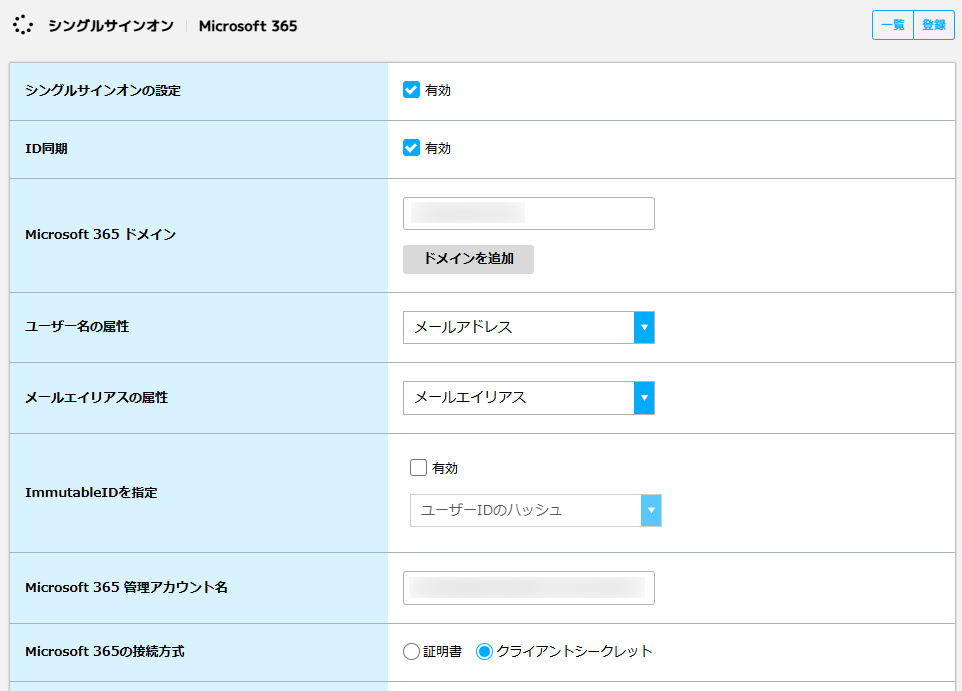This screenshot has height=691, width=962.
Task: Toggle シングルサインオンの設定 有効 checkbox
Action: [x=411, y=90]
